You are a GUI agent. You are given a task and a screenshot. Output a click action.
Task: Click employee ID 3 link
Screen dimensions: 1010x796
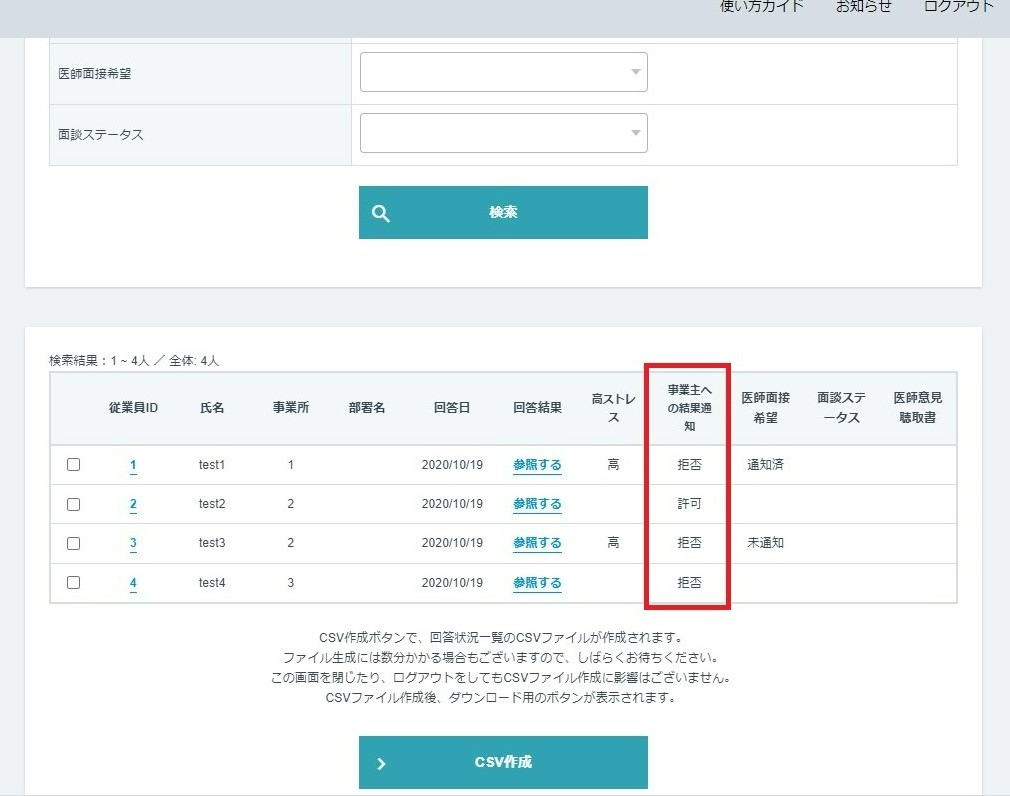coord(133,543)
